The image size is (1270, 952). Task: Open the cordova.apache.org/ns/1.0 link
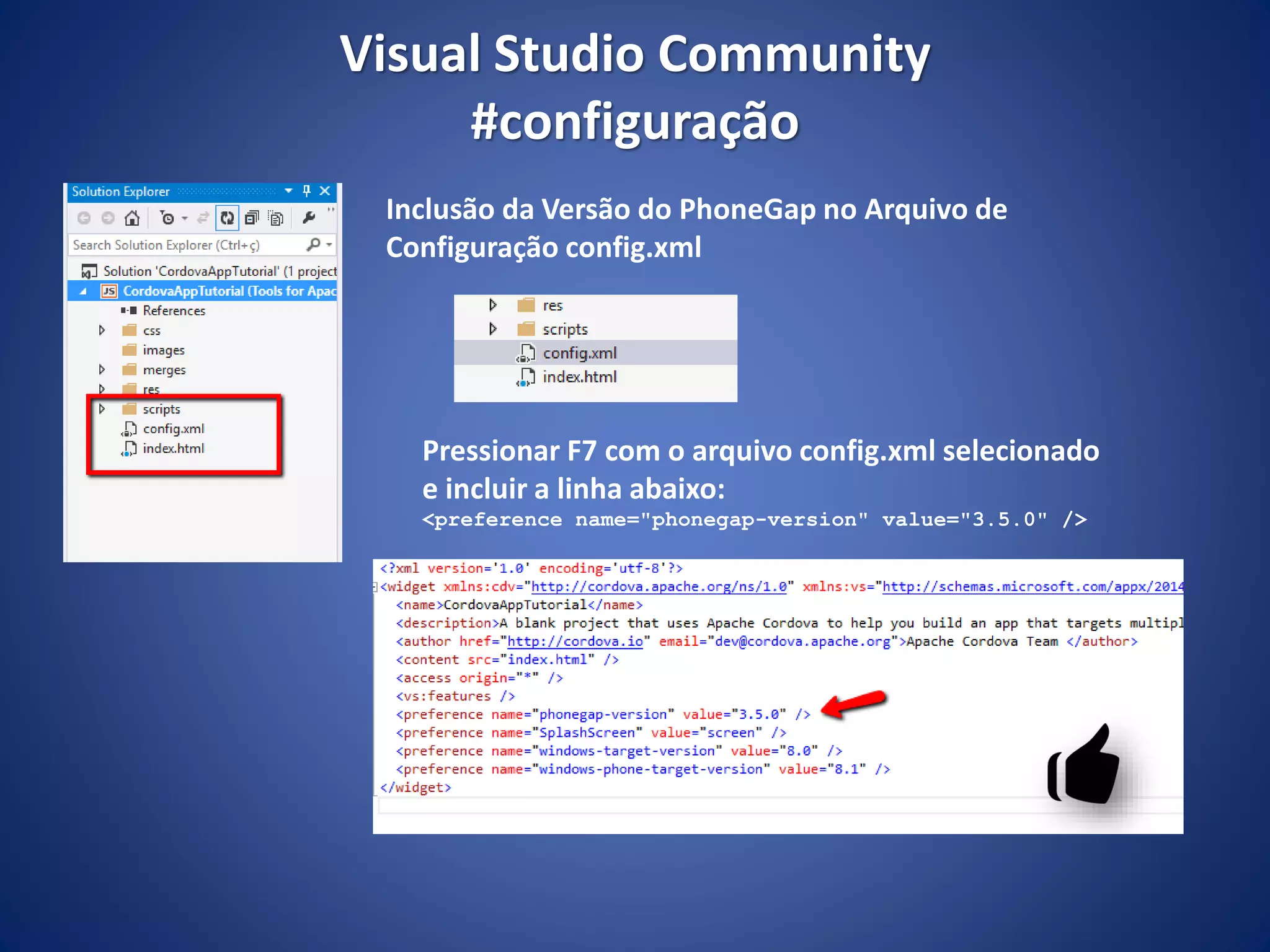click(x=659, y=587)
